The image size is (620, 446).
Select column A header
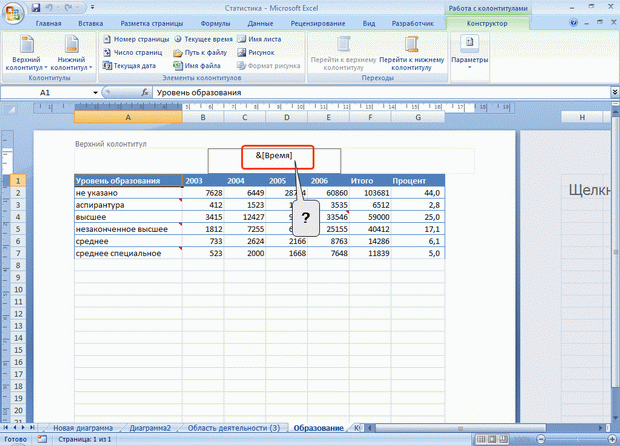coord(128,117)
